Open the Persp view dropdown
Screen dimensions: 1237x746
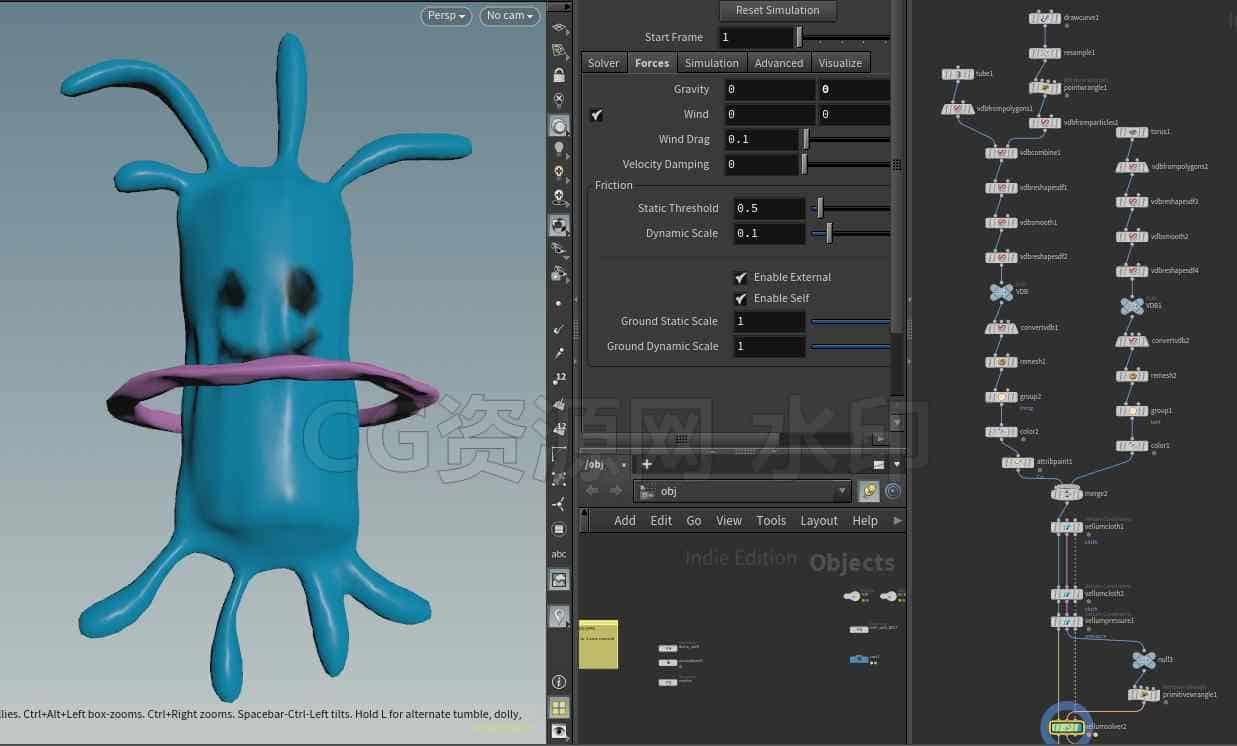click(446, 16)
